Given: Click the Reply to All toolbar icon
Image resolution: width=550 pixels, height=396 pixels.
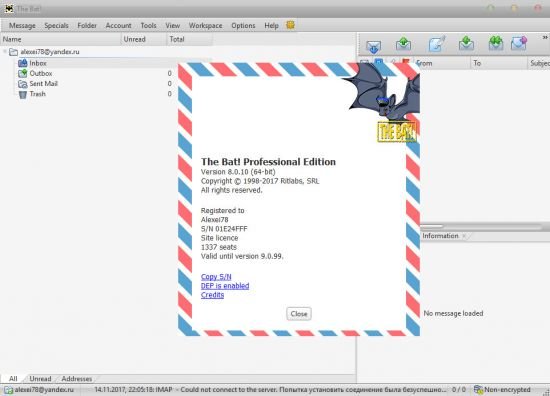Looking at the screenshot, I should pyautogui.click(x=496, y=43).
